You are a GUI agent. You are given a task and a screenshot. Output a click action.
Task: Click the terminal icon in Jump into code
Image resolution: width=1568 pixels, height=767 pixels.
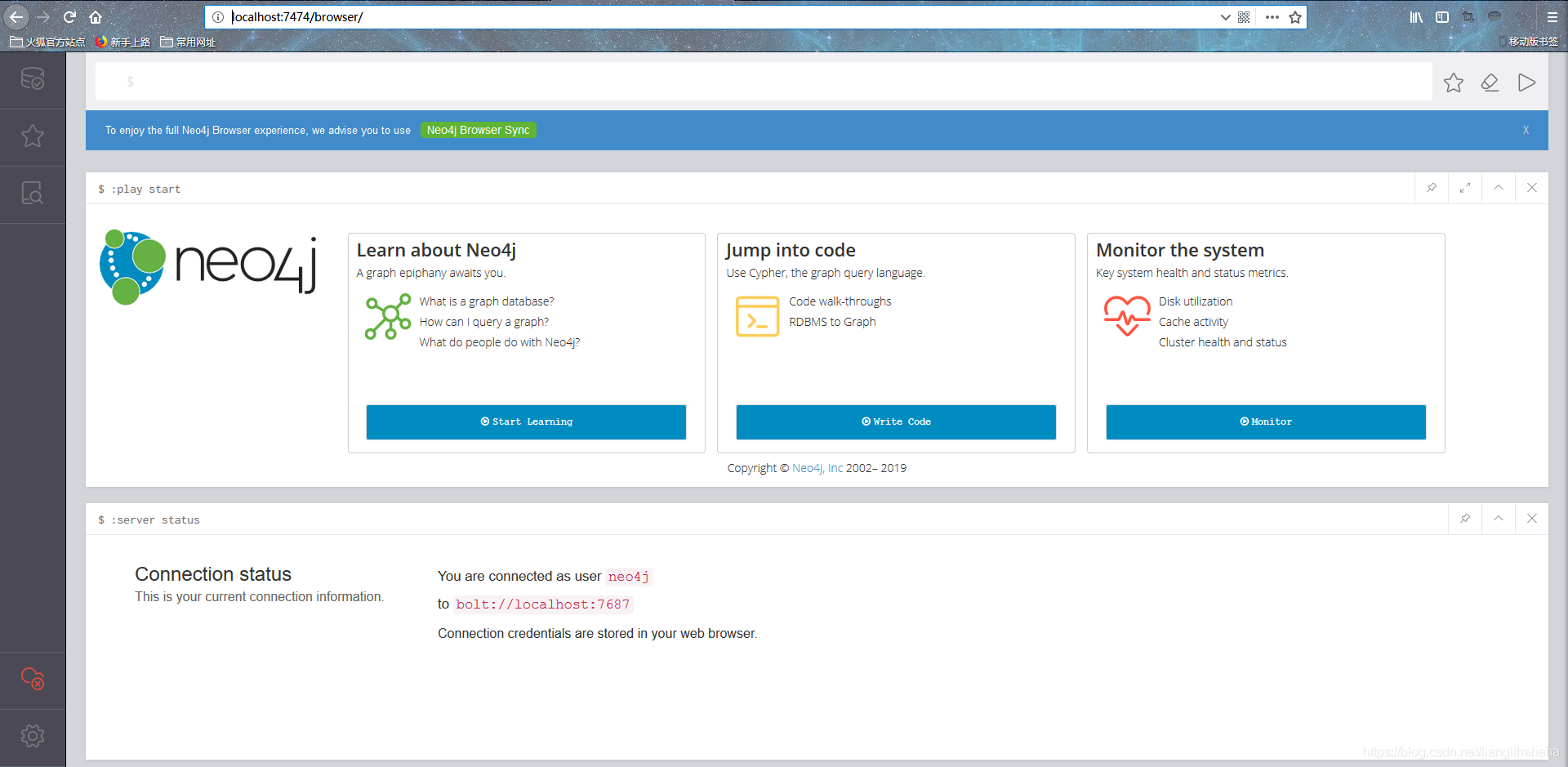757,316
